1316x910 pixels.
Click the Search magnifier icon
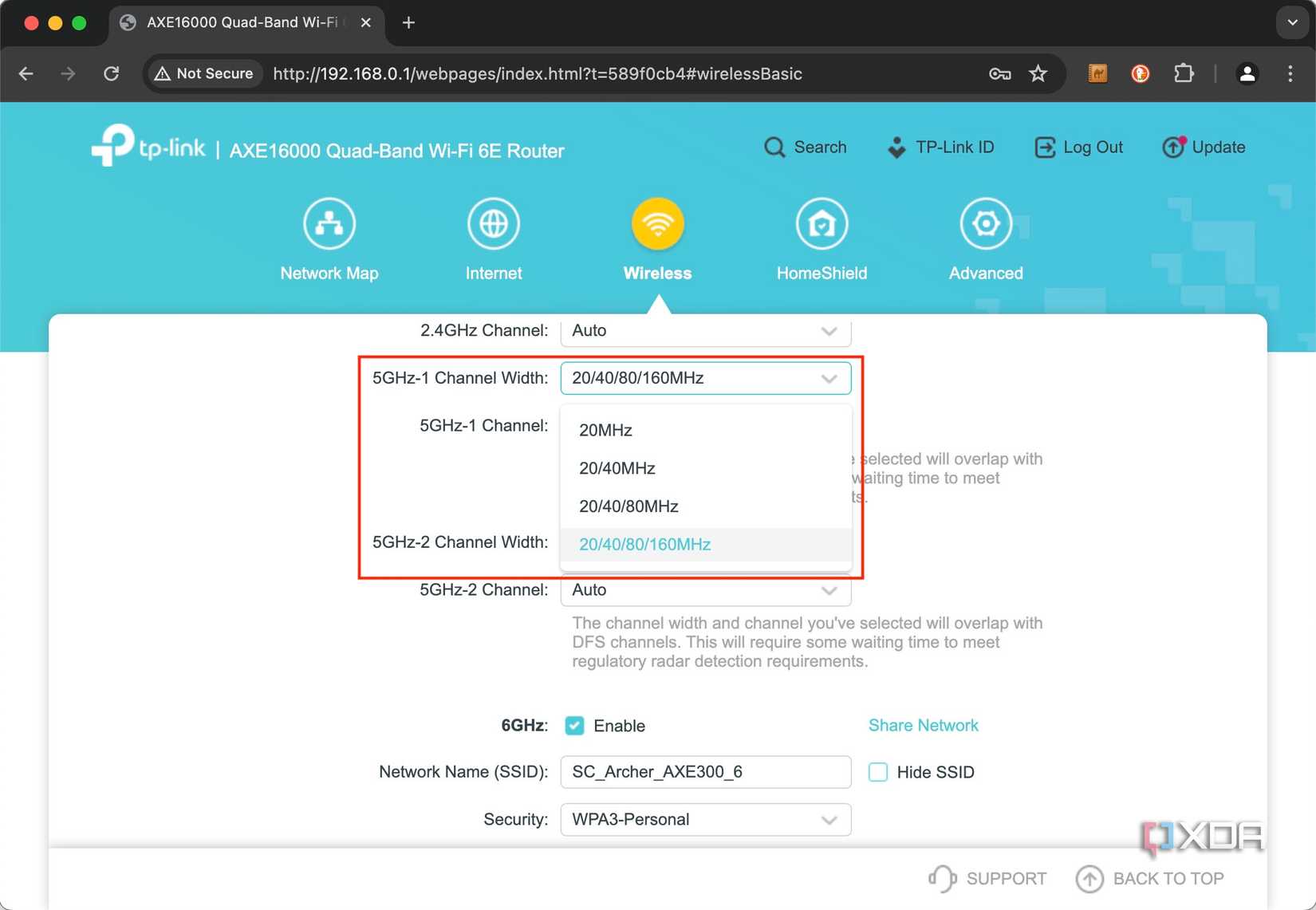tap(774, 147)
